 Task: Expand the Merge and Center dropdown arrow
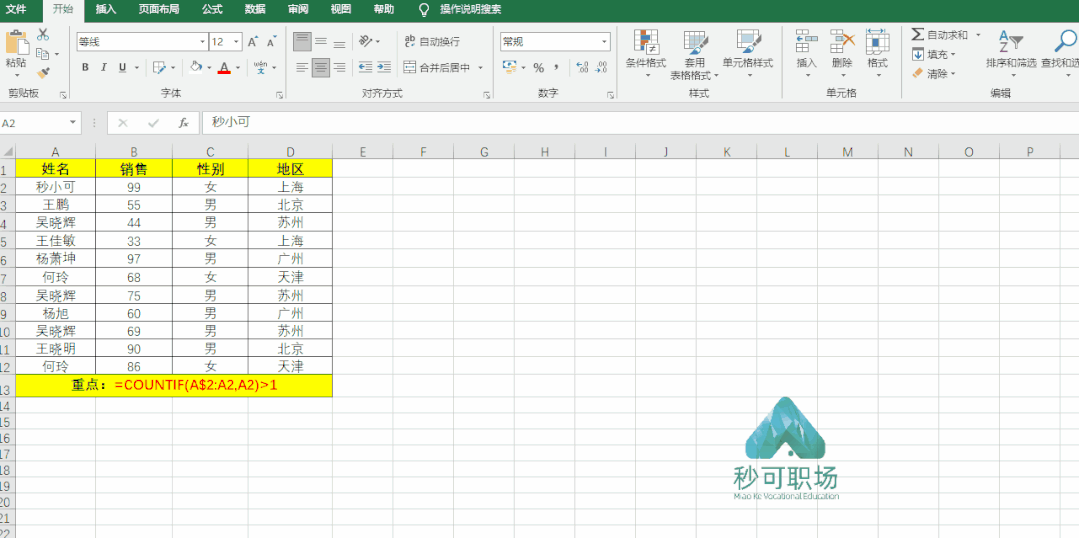(x=480, y=67)
